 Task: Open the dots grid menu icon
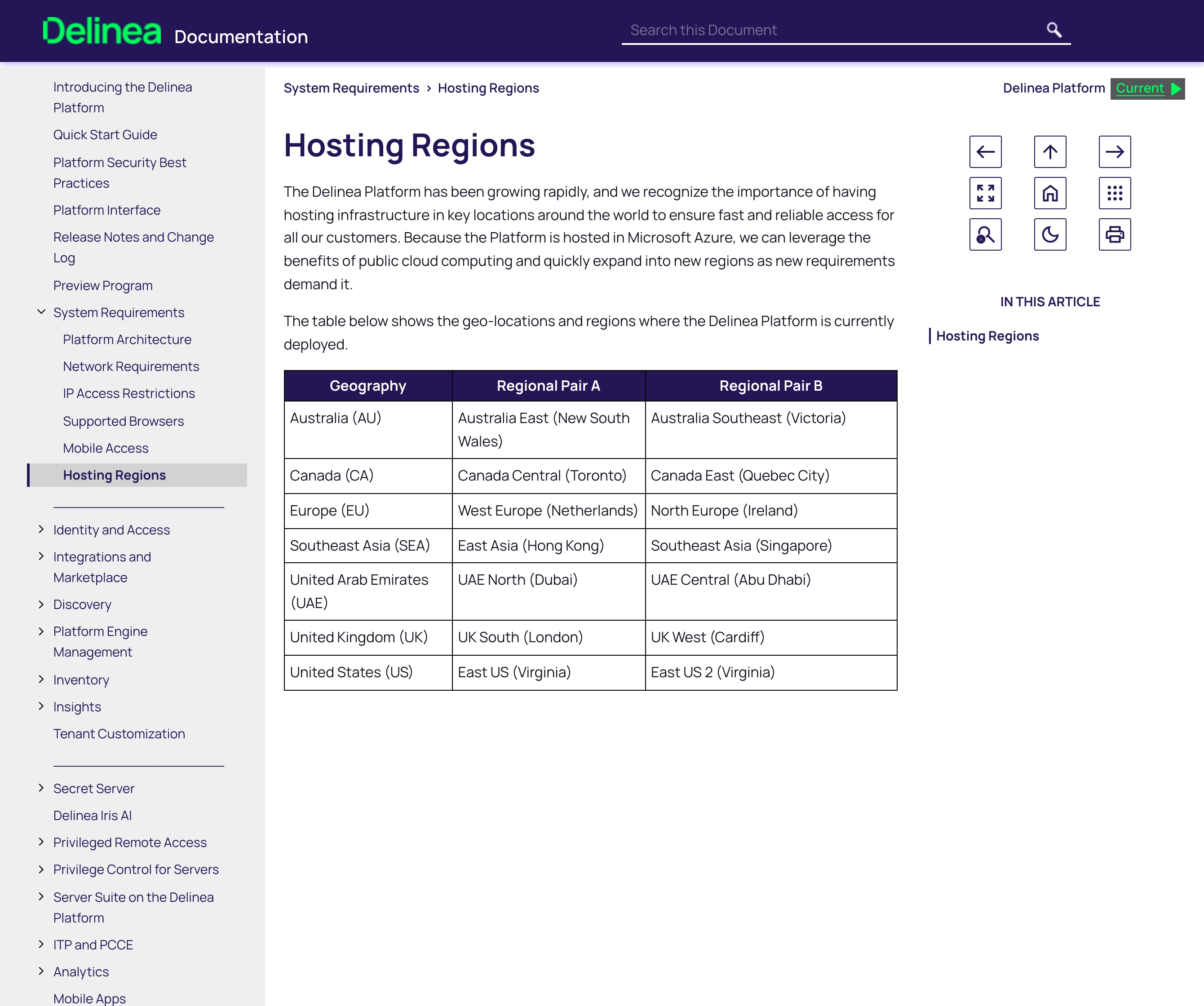click(1115, 193)
